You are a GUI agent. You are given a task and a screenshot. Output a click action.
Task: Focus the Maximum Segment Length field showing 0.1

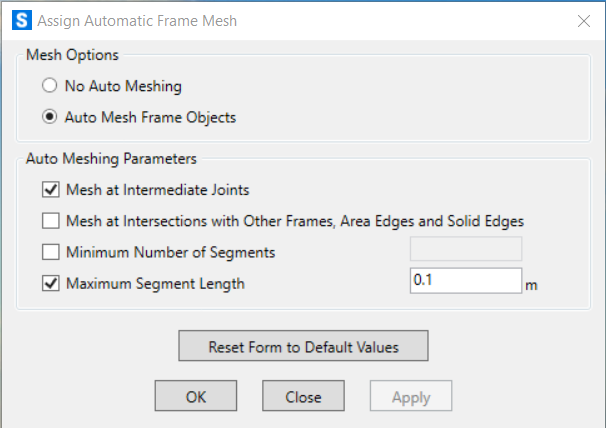coord(466,281)
